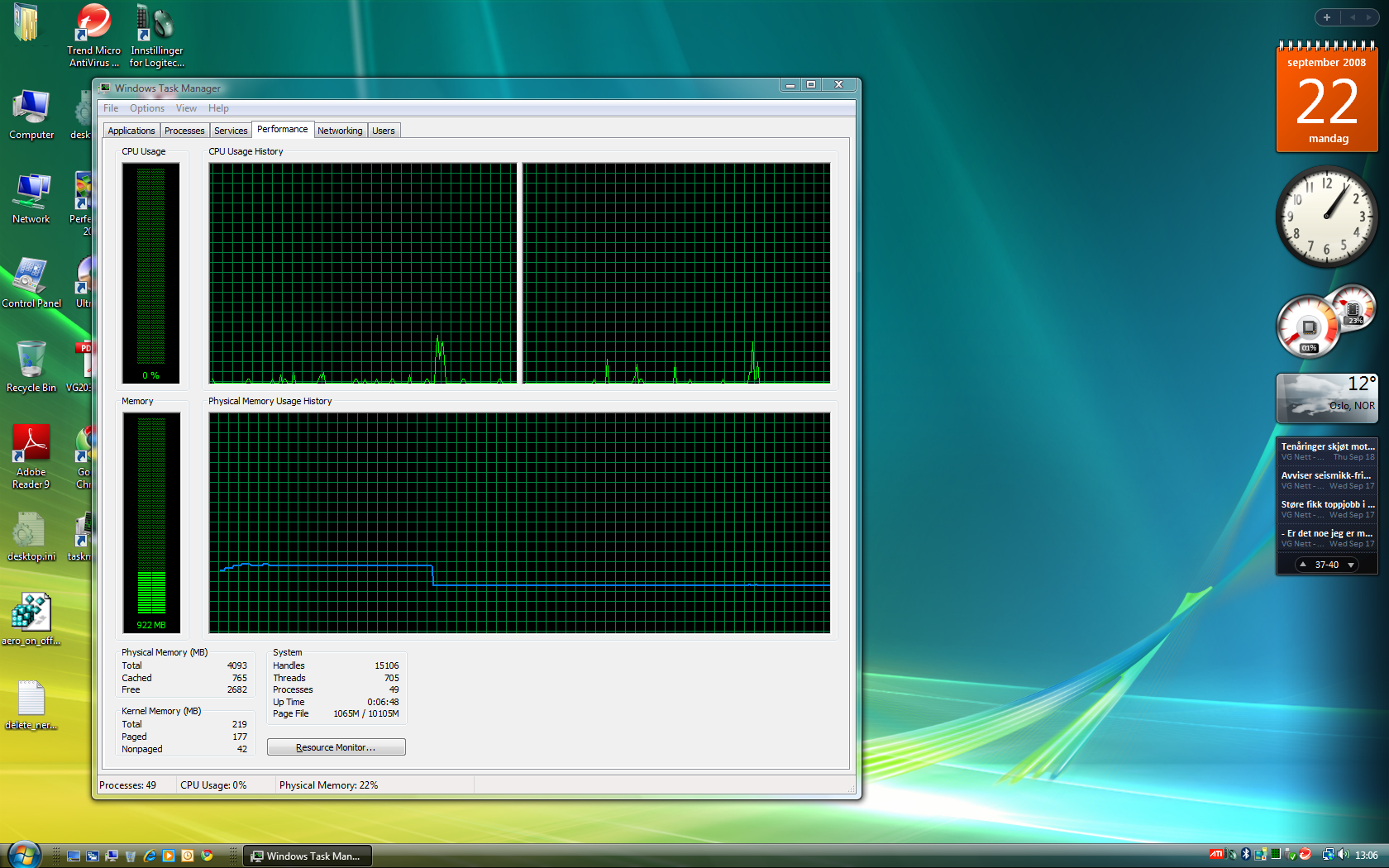Viewport: 1389px width, 868px height.
Task: Click the Bluetooth tray icon
Action: [x=1246, y=854]
